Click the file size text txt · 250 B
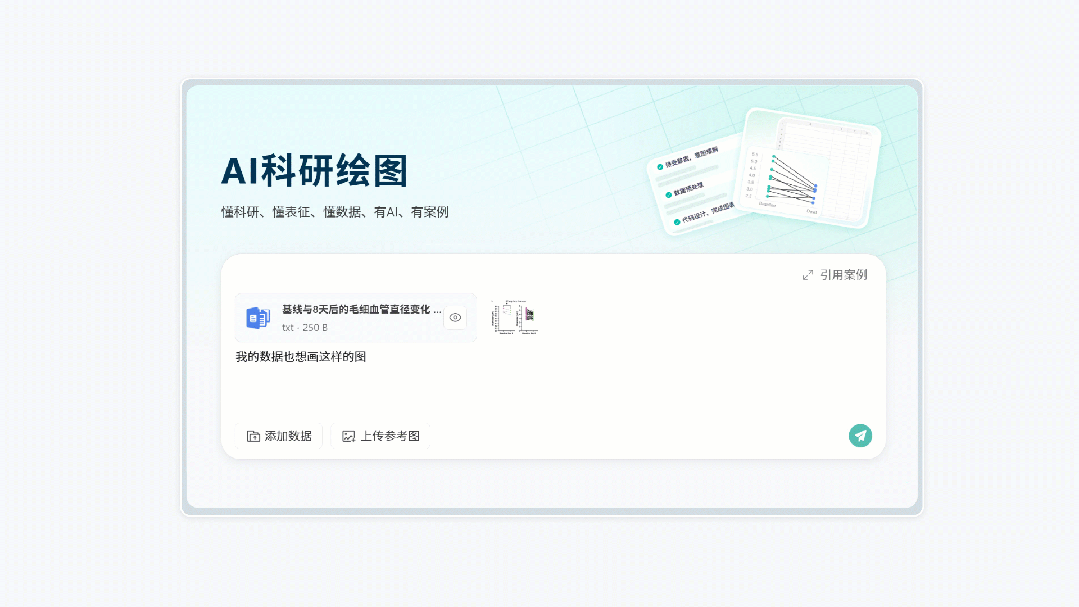Screen dimensions: 1079x607 coord(305,328)
